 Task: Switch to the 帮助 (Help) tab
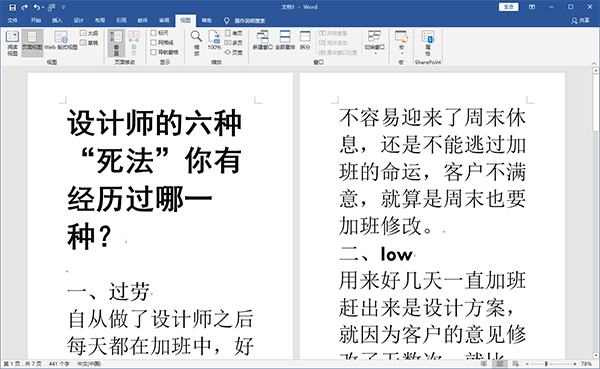tap(207, 21)
